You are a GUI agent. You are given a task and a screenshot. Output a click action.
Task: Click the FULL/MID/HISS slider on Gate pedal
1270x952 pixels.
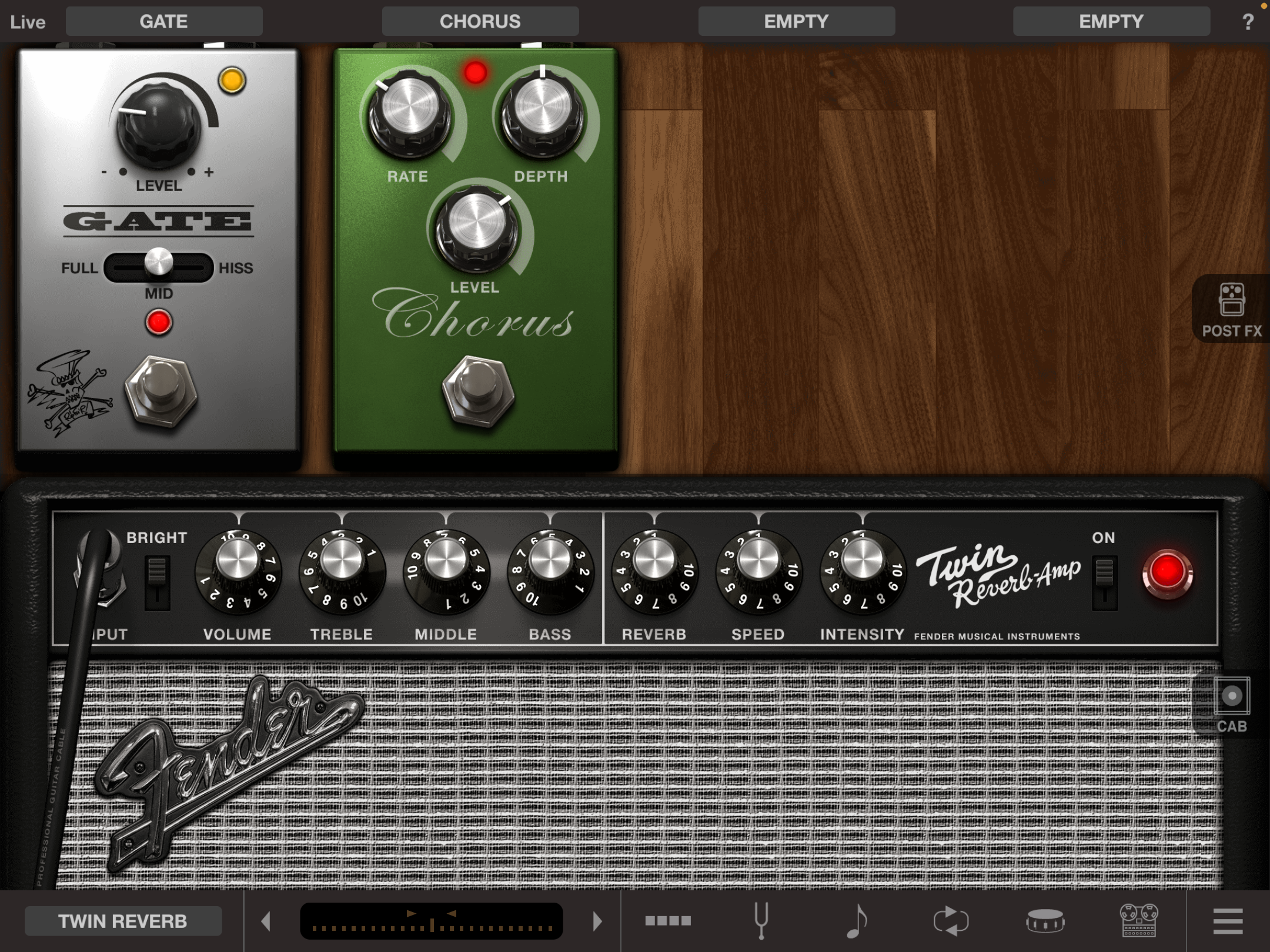point(159,267)
